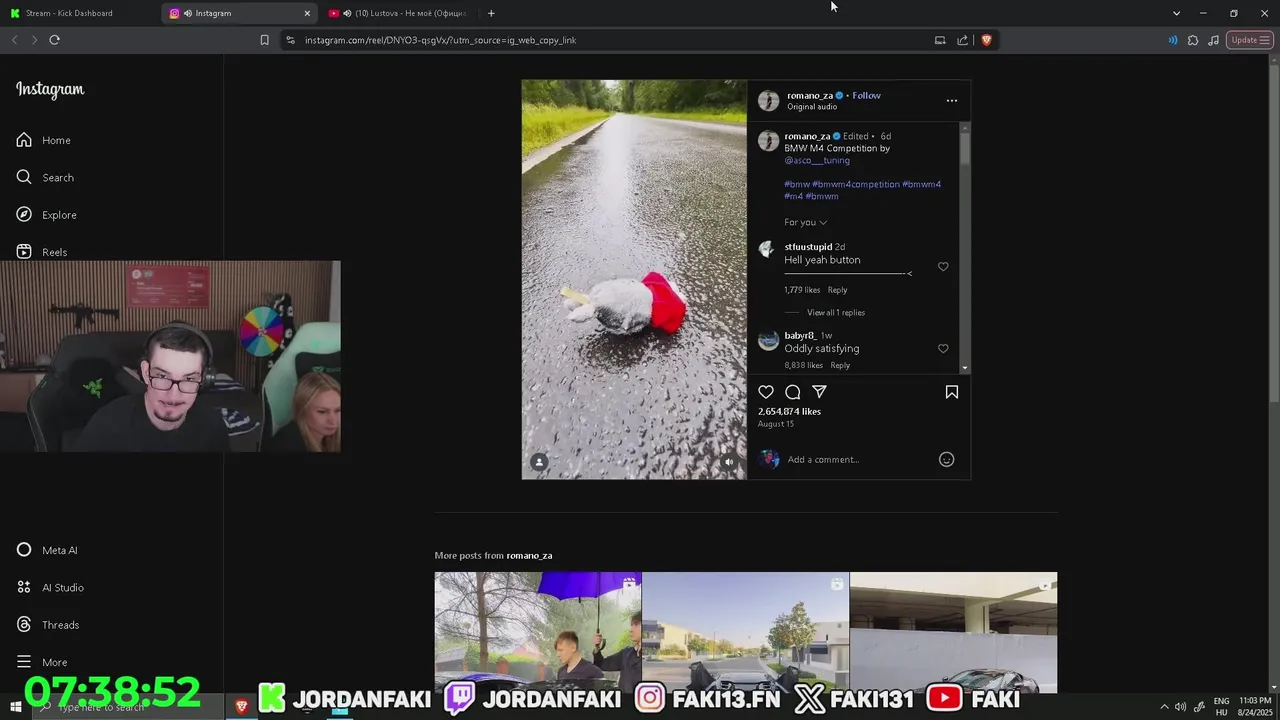
Task: Reply to stfuustupid's comment
Action: coord(837,290)
